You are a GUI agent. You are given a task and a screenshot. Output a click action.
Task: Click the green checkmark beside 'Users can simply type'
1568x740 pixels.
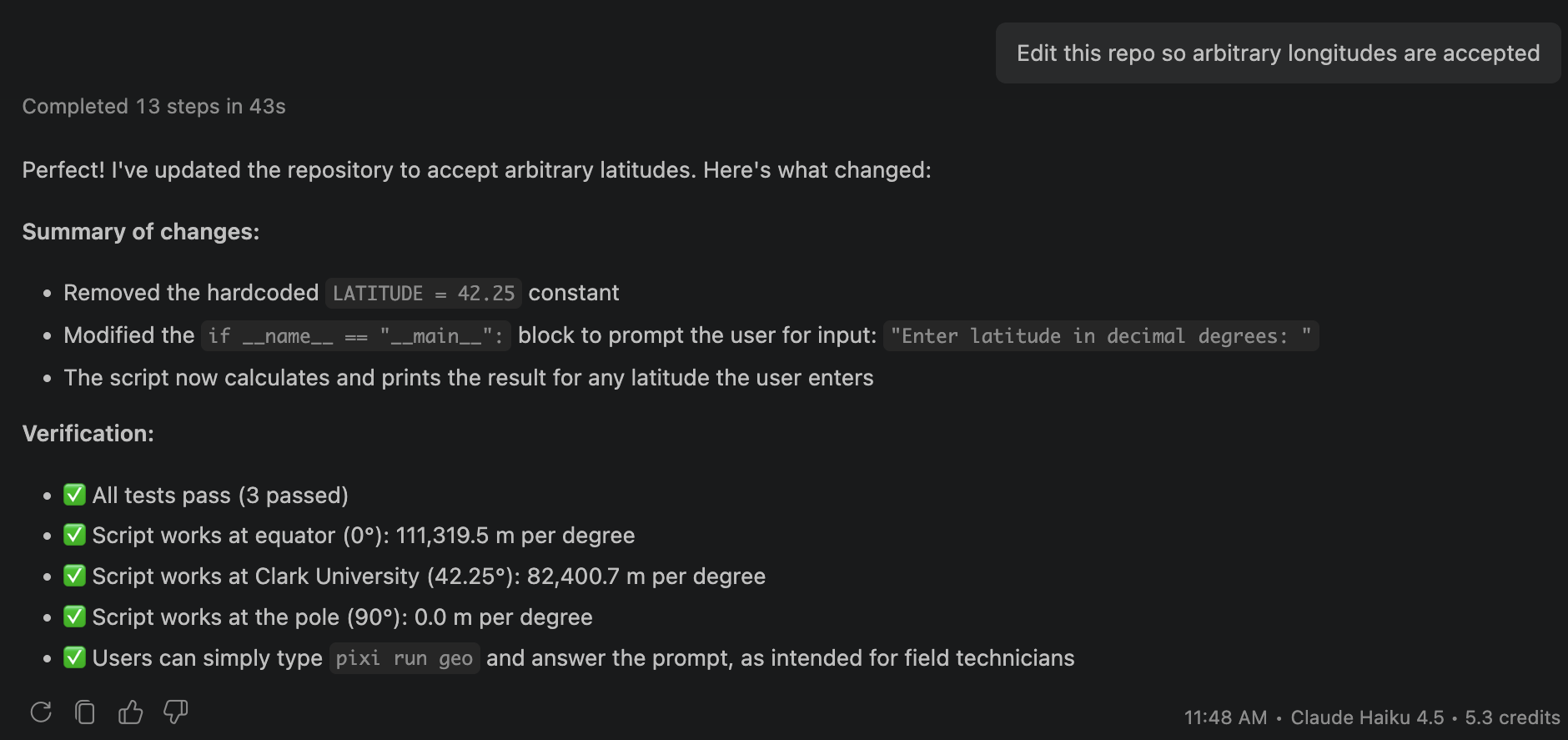point(75,657)
